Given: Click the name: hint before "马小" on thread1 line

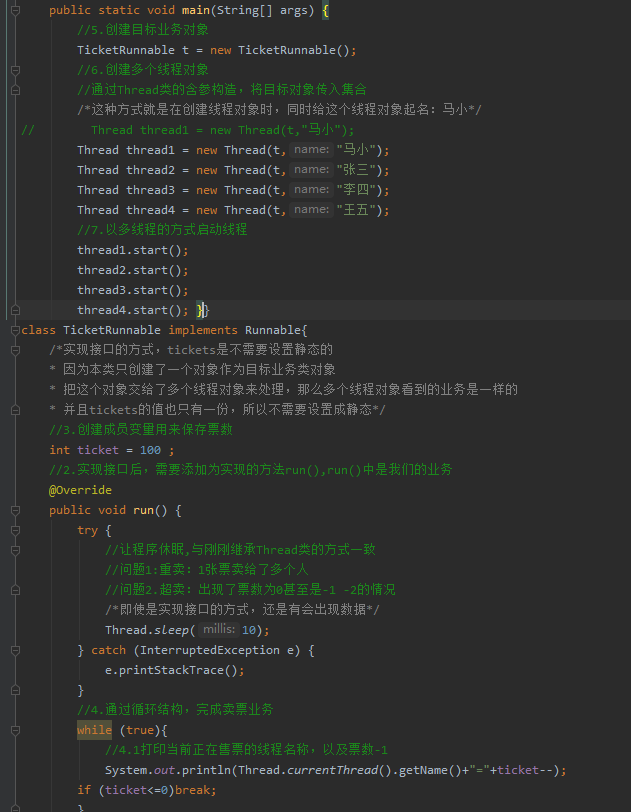Looking at the screenshot, I should coord(311,150).
